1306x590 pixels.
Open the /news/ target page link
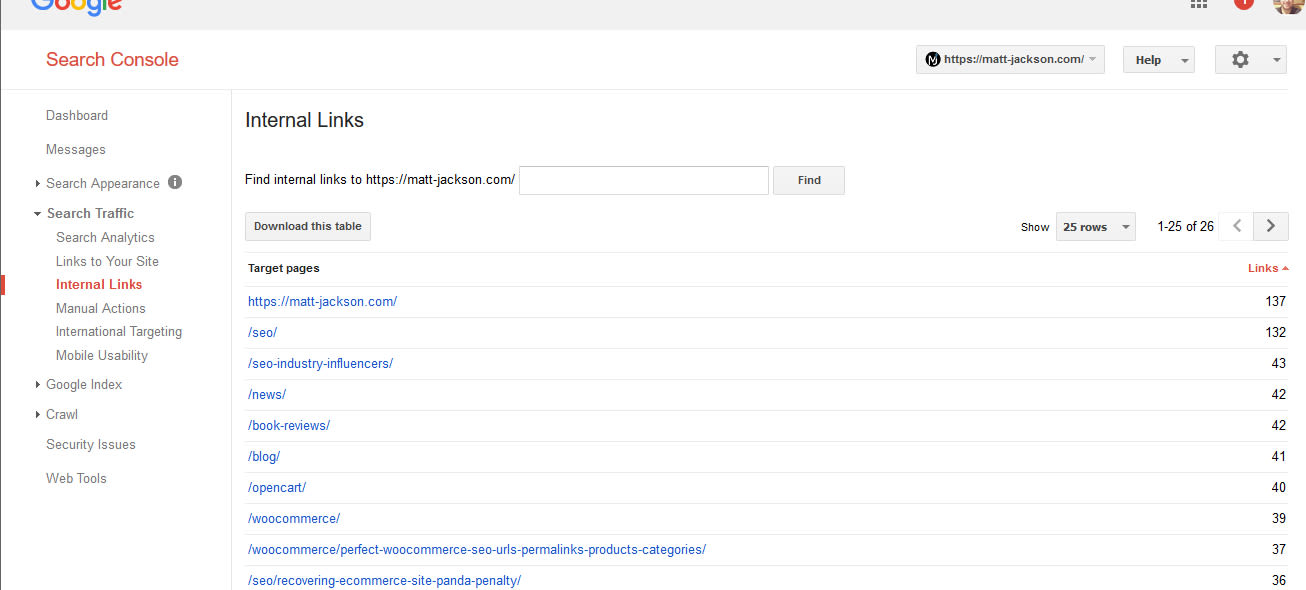click(x=267, y=394)
